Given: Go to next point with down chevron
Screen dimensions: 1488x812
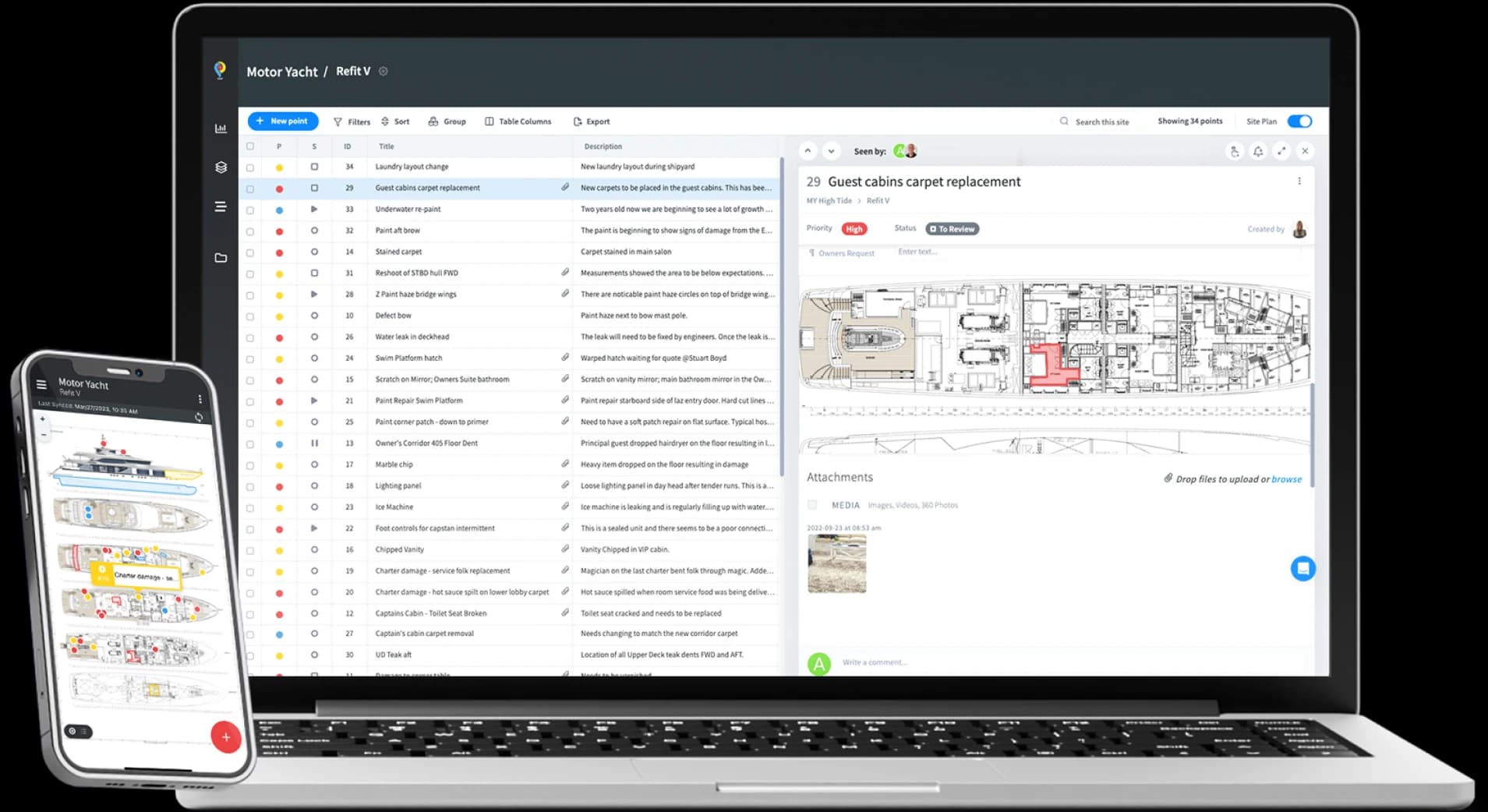Looking at the screenshot, I should click(831, 151).
